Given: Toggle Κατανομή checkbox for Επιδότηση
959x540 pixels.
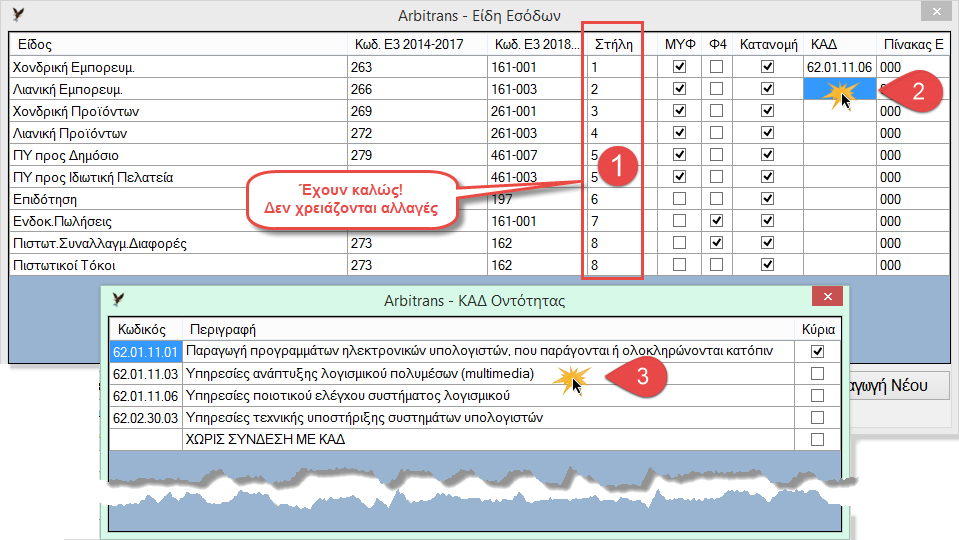Looking at the screenshot, I should (768, 199).
